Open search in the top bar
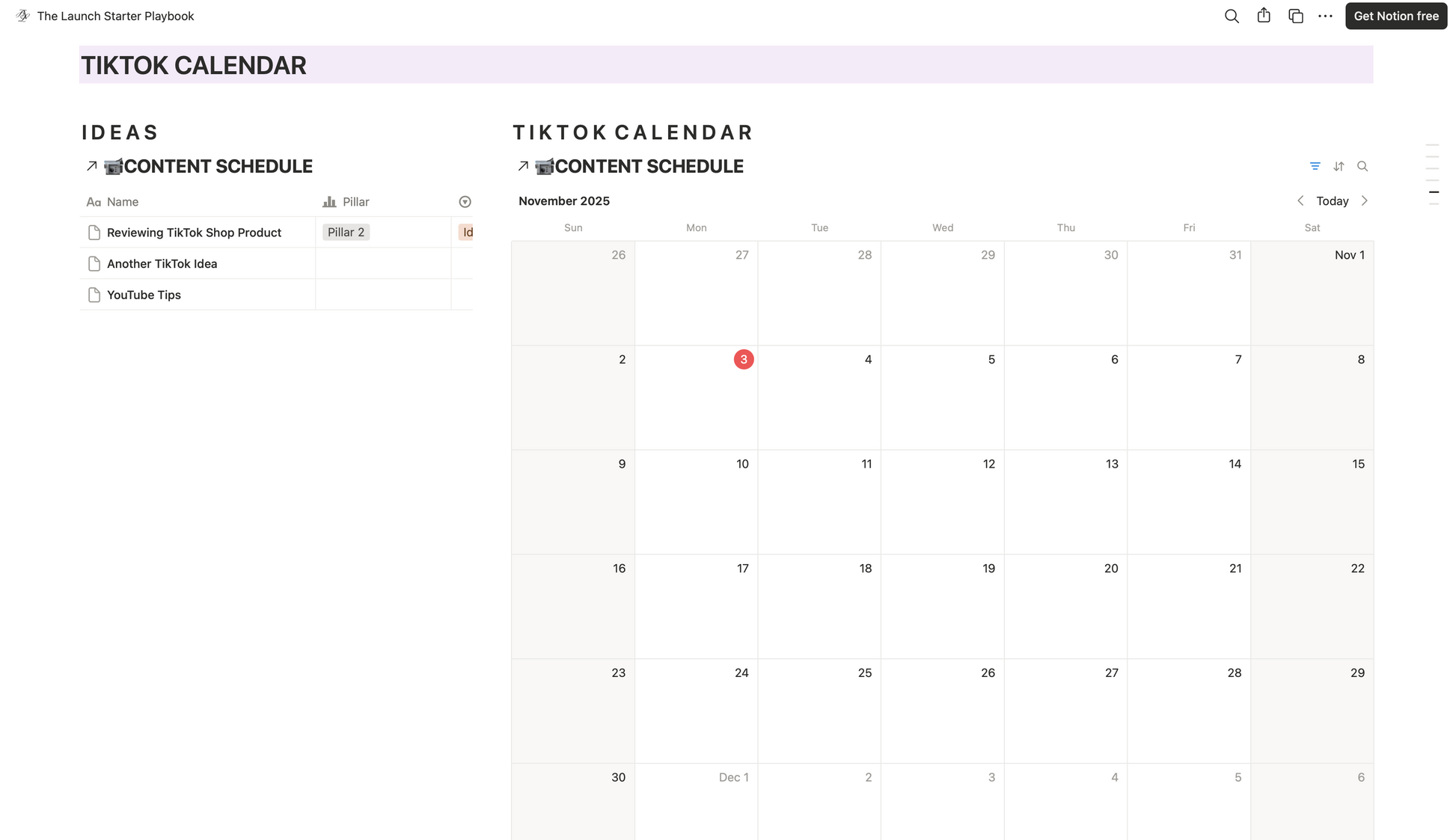The height and width of the screenshot is (840, 1456). click(x=1232, y=16)
